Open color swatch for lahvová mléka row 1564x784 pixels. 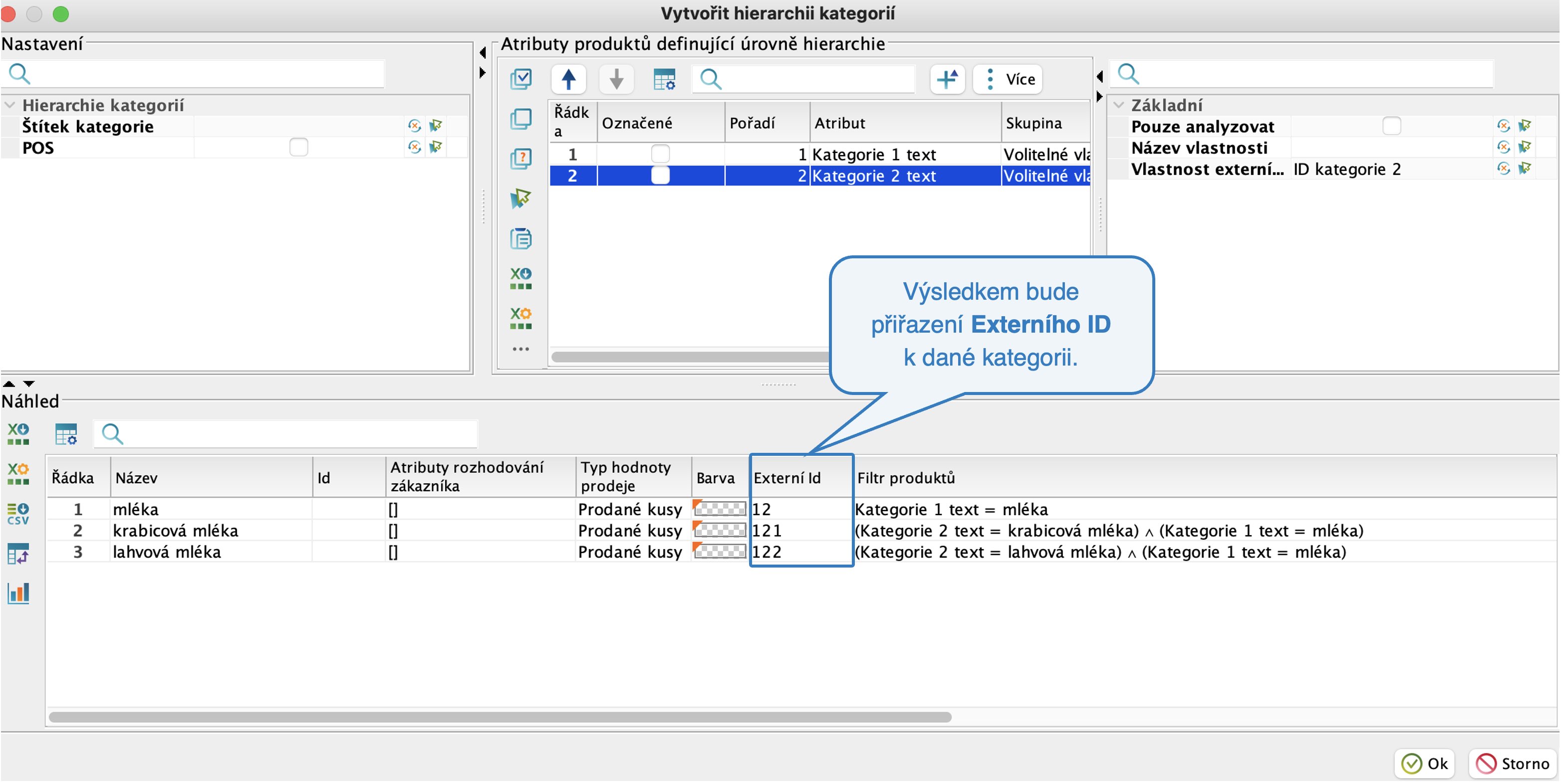click(x=720, y=551)
